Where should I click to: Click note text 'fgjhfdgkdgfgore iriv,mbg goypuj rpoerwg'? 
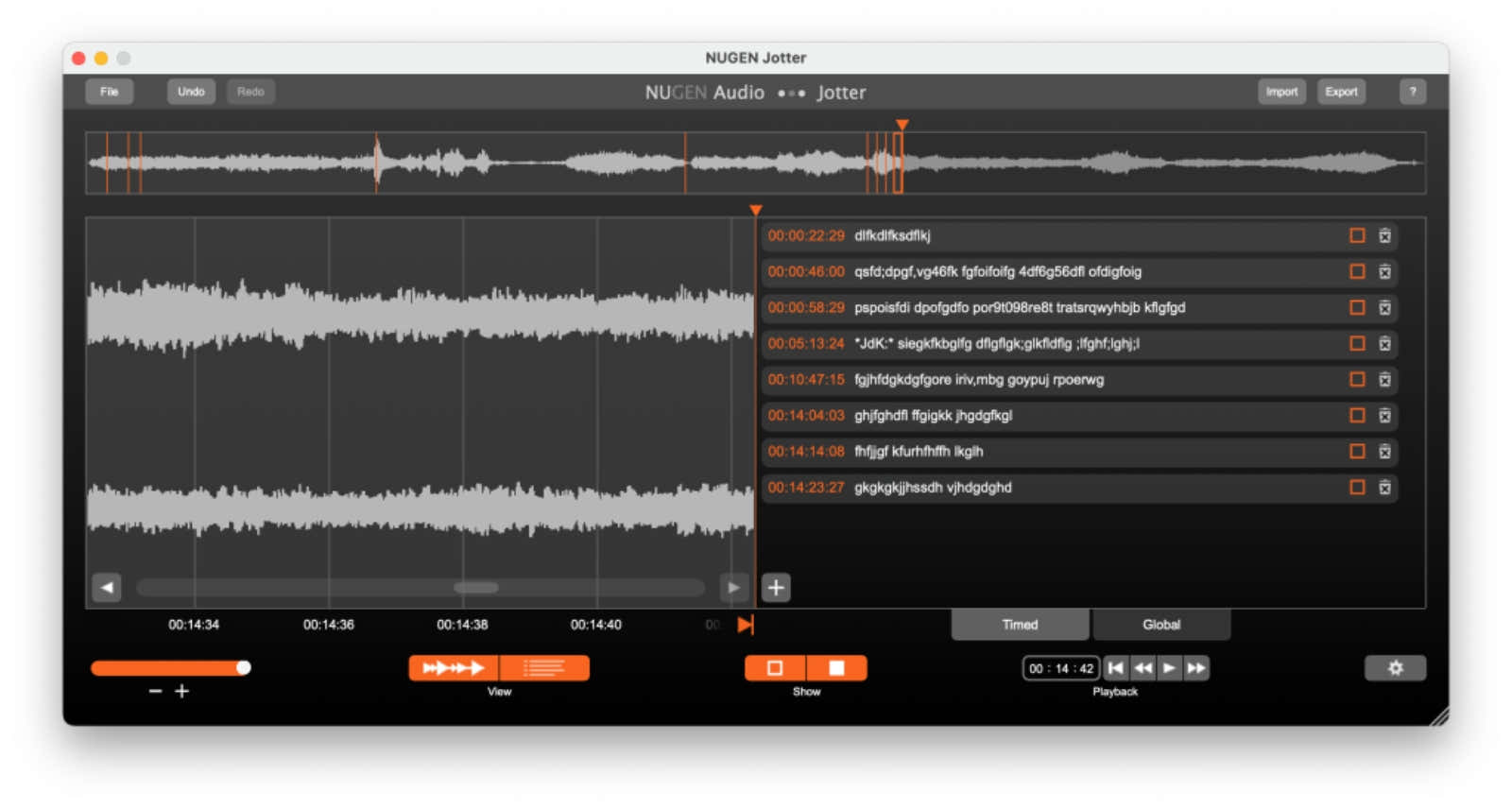tap(979, 379)
